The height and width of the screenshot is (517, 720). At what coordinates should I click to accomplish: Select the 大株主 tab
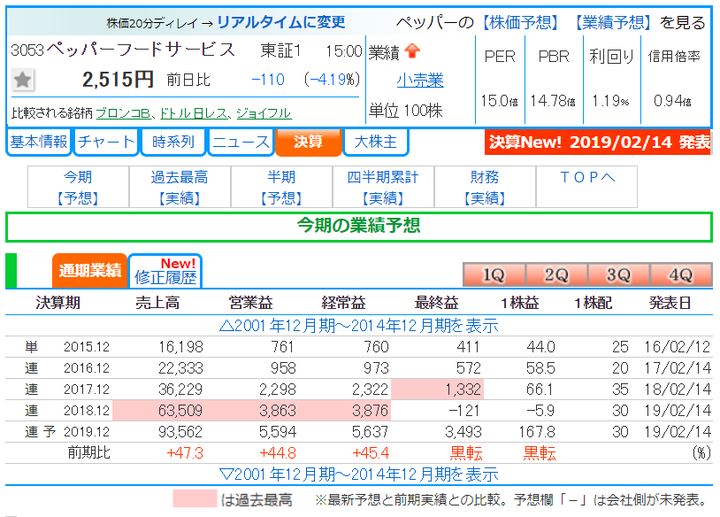pos(376,142)
